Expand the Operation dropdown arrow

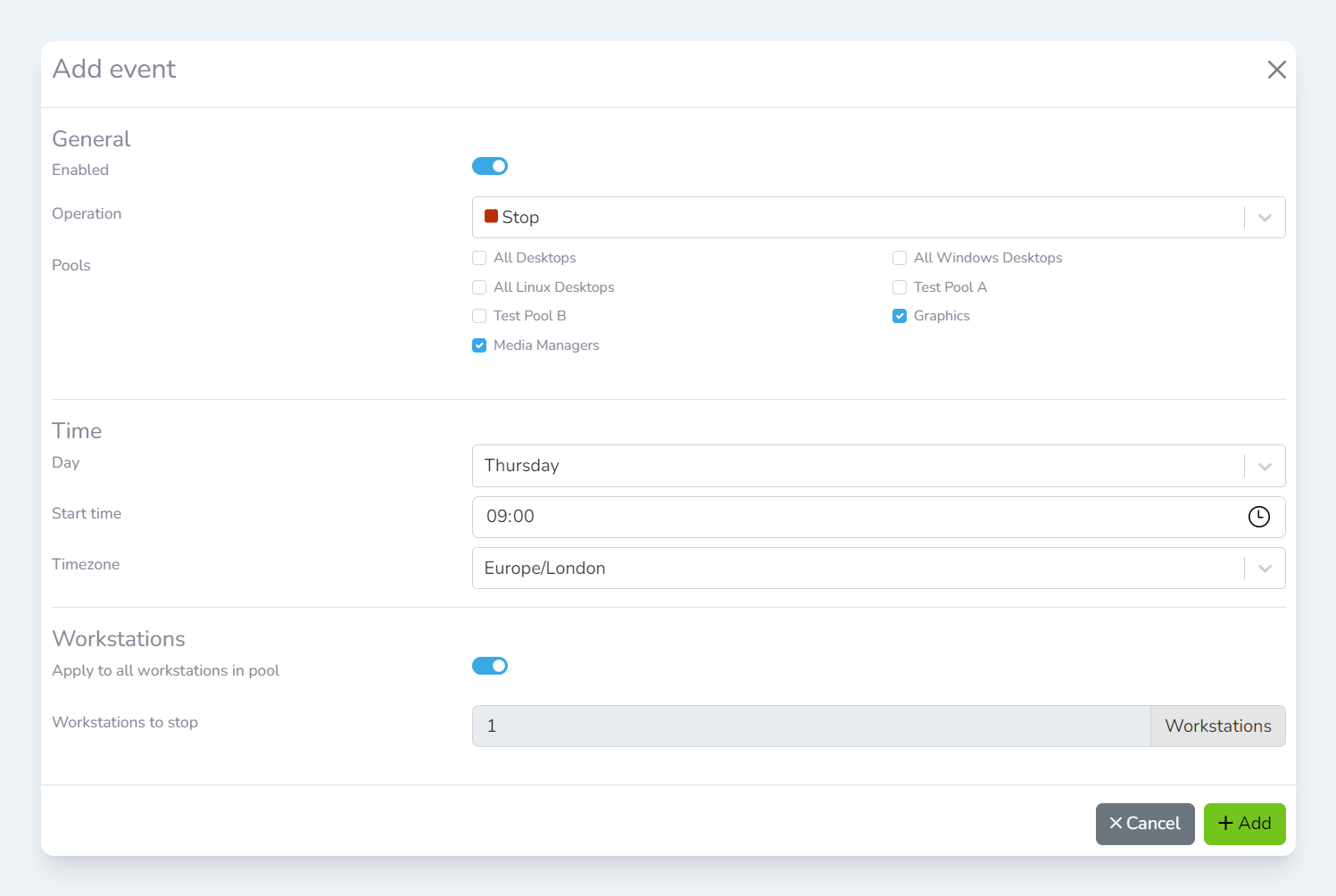tap(1265, 218)
